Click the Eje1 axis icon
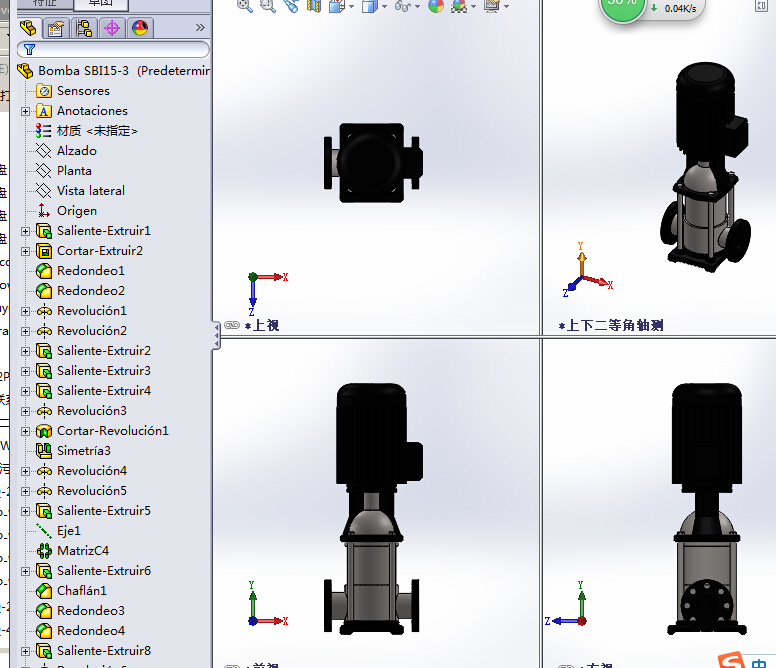This screenshot has height=668, width=776. click(44, 531)
